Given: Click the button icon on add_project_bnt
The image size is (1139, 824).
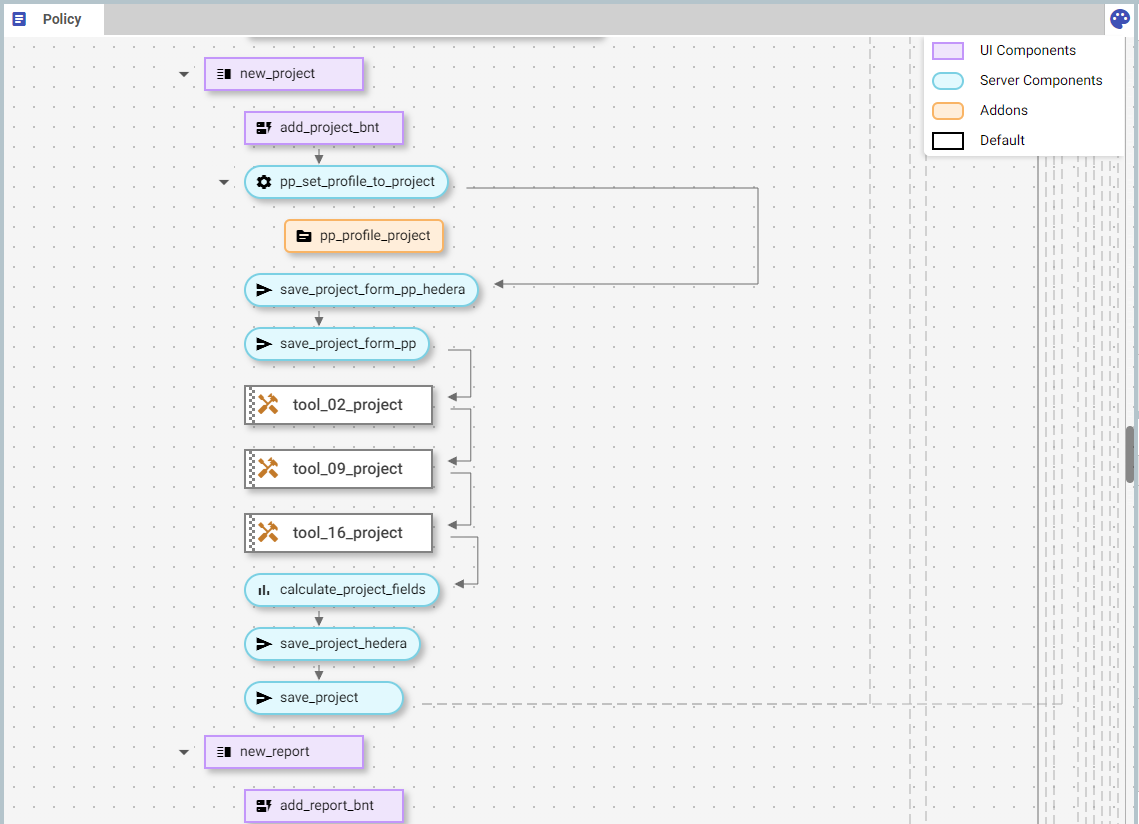Looking at the screenshot, I should (x=264, y=128).
